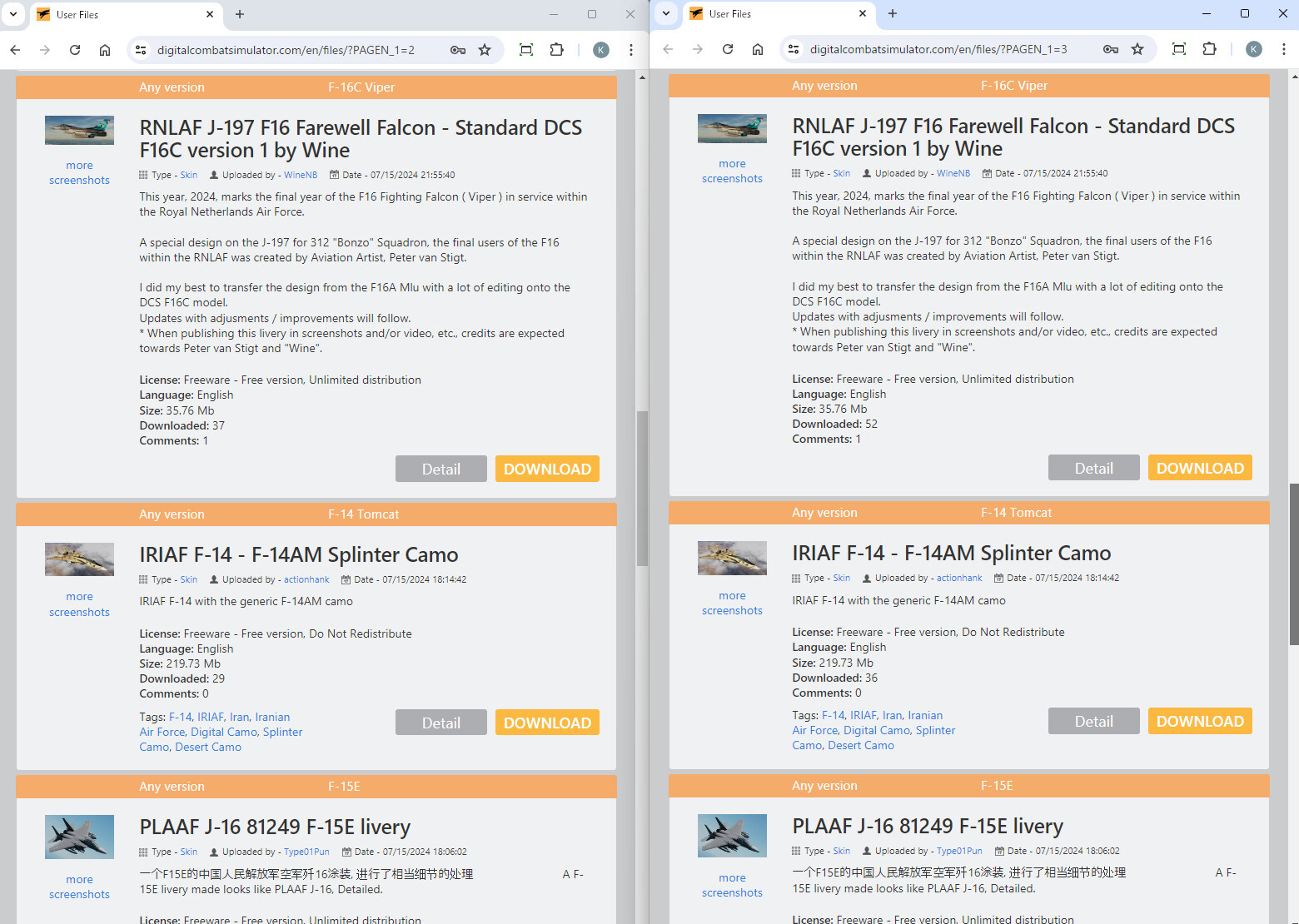Open new tab in left window

tap(240, 14)
